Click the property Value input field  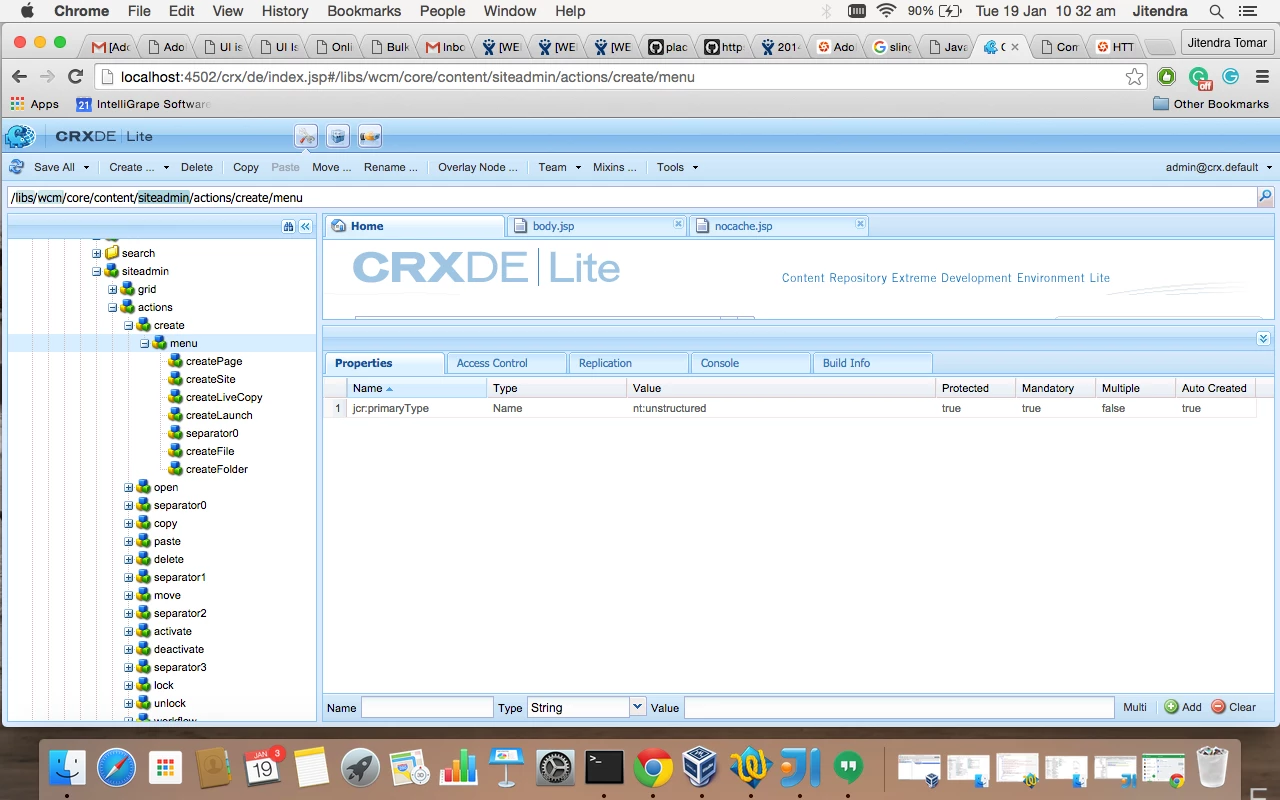click(899, 707)
